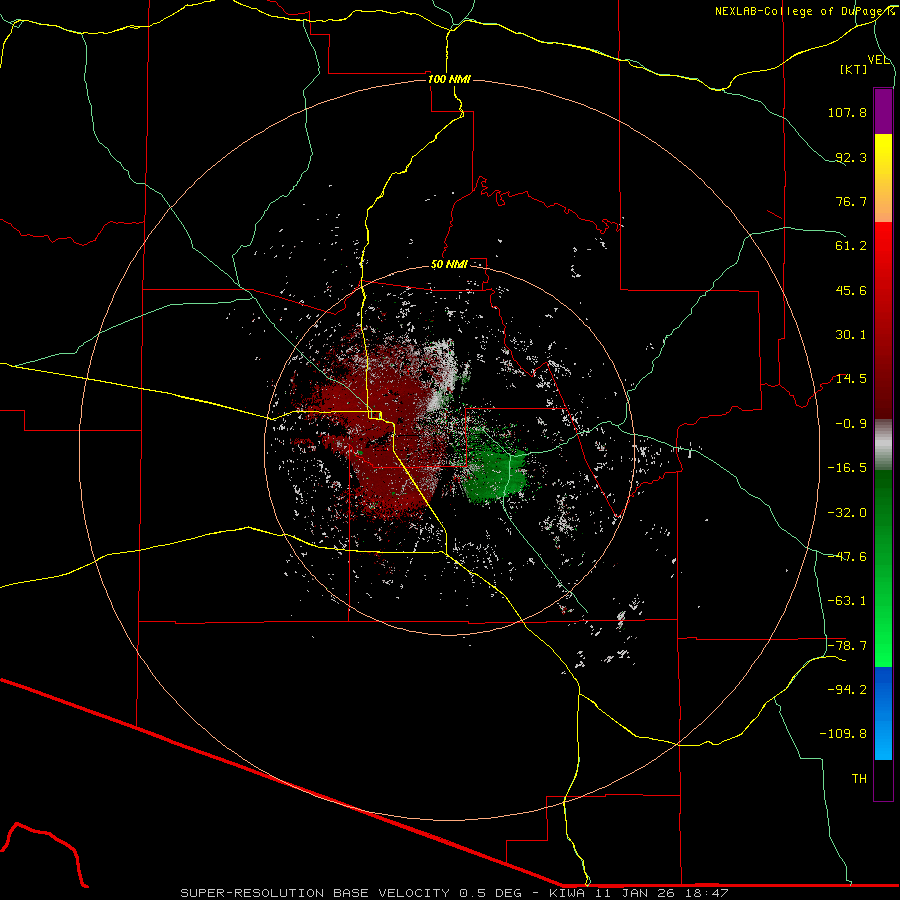Click the VEL heading above the legend

point(879,60)
